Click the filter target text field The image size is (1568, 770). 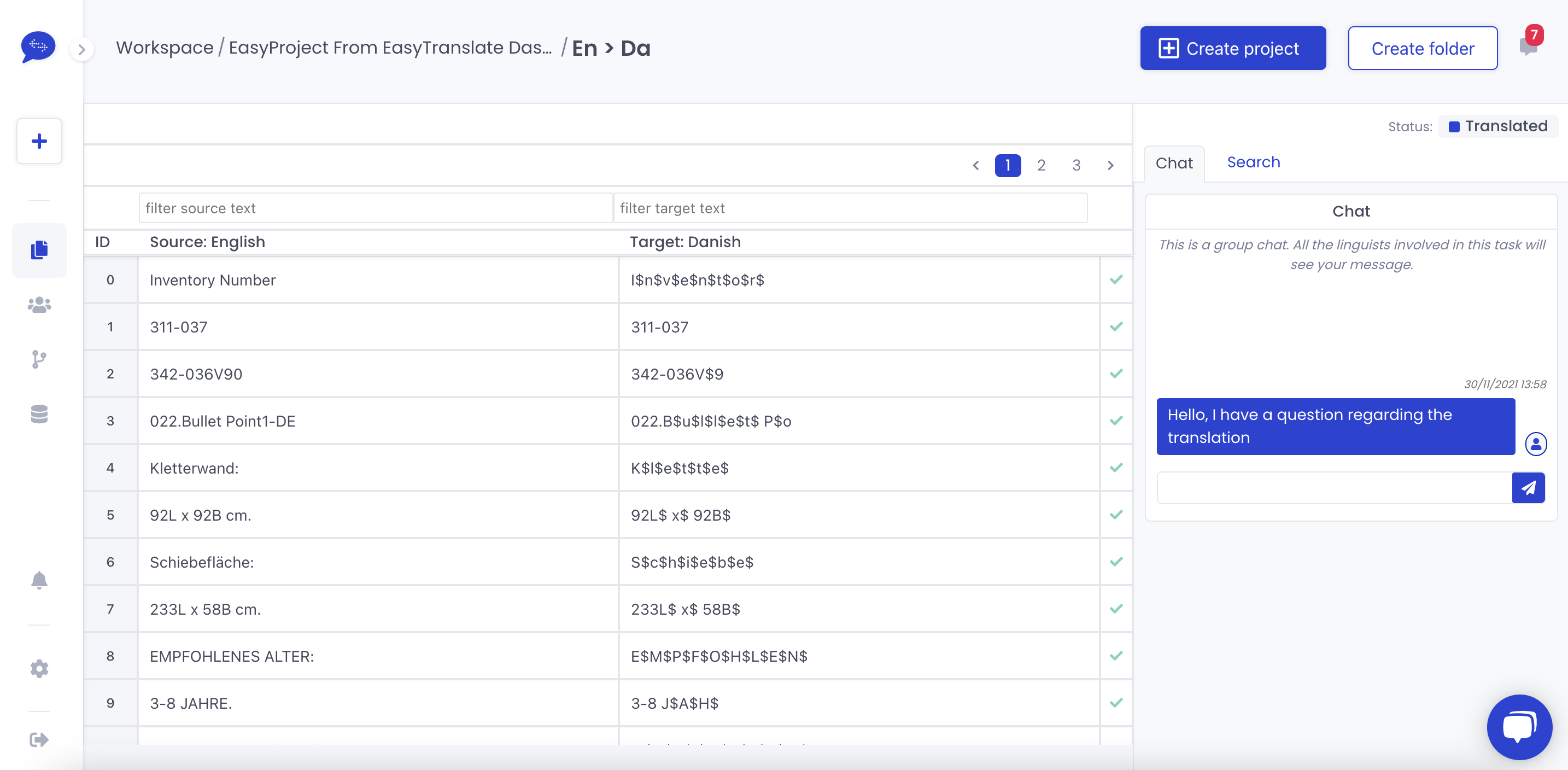pos(850,208)
